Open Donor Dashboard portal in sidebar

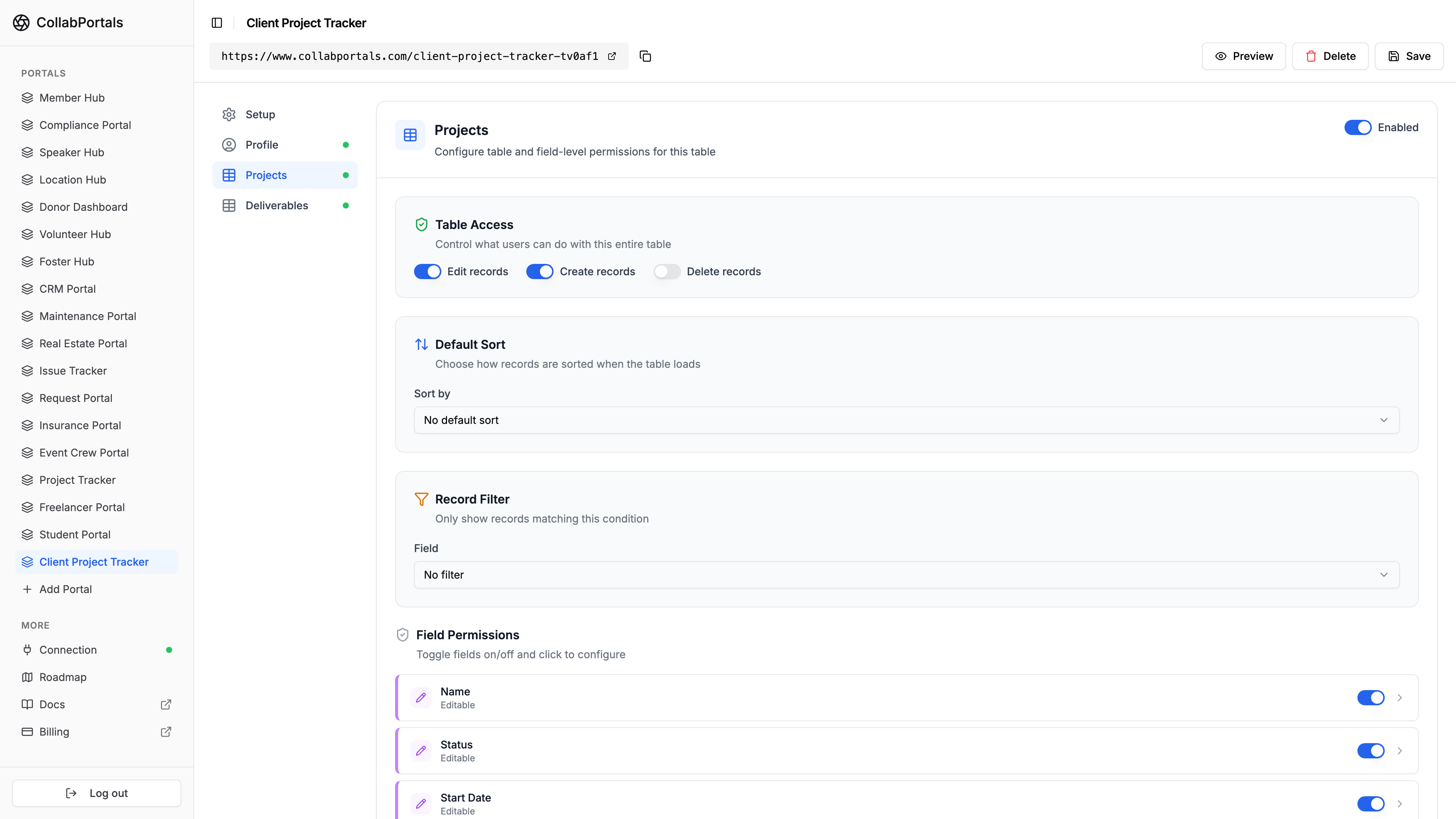tap(83, 207)
